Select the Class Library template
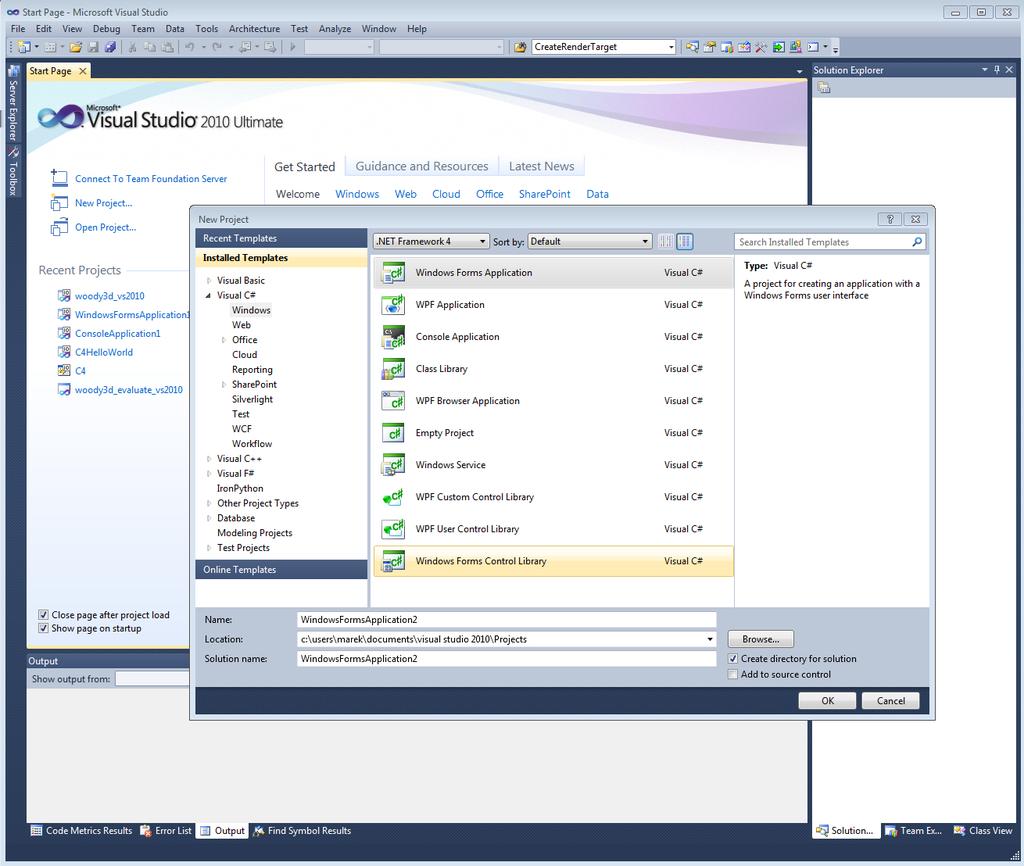This screenshot has height=866, width=1024. pyautogui.click(x=553, y=369)
